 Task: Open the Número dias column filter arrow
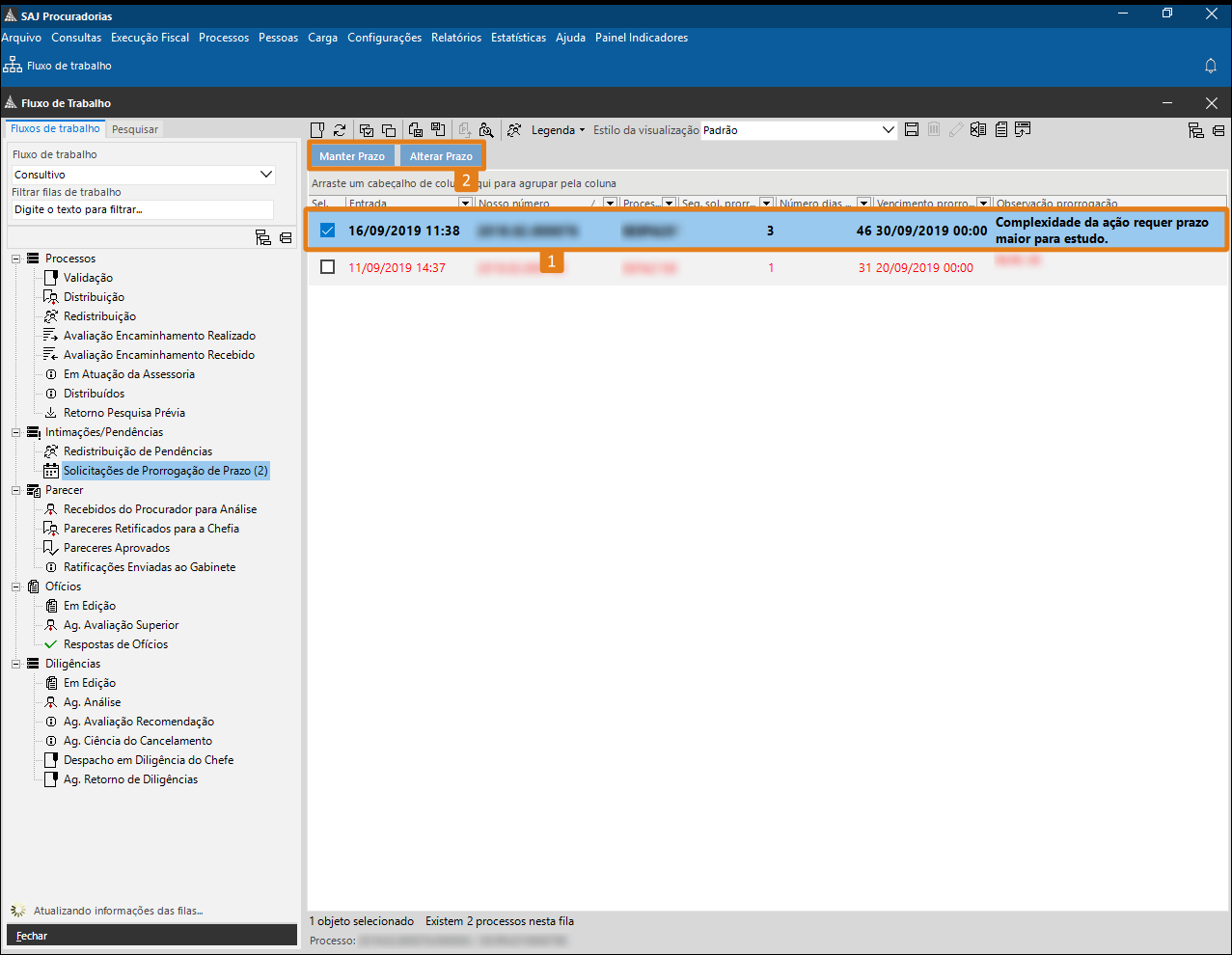point(863,204)
